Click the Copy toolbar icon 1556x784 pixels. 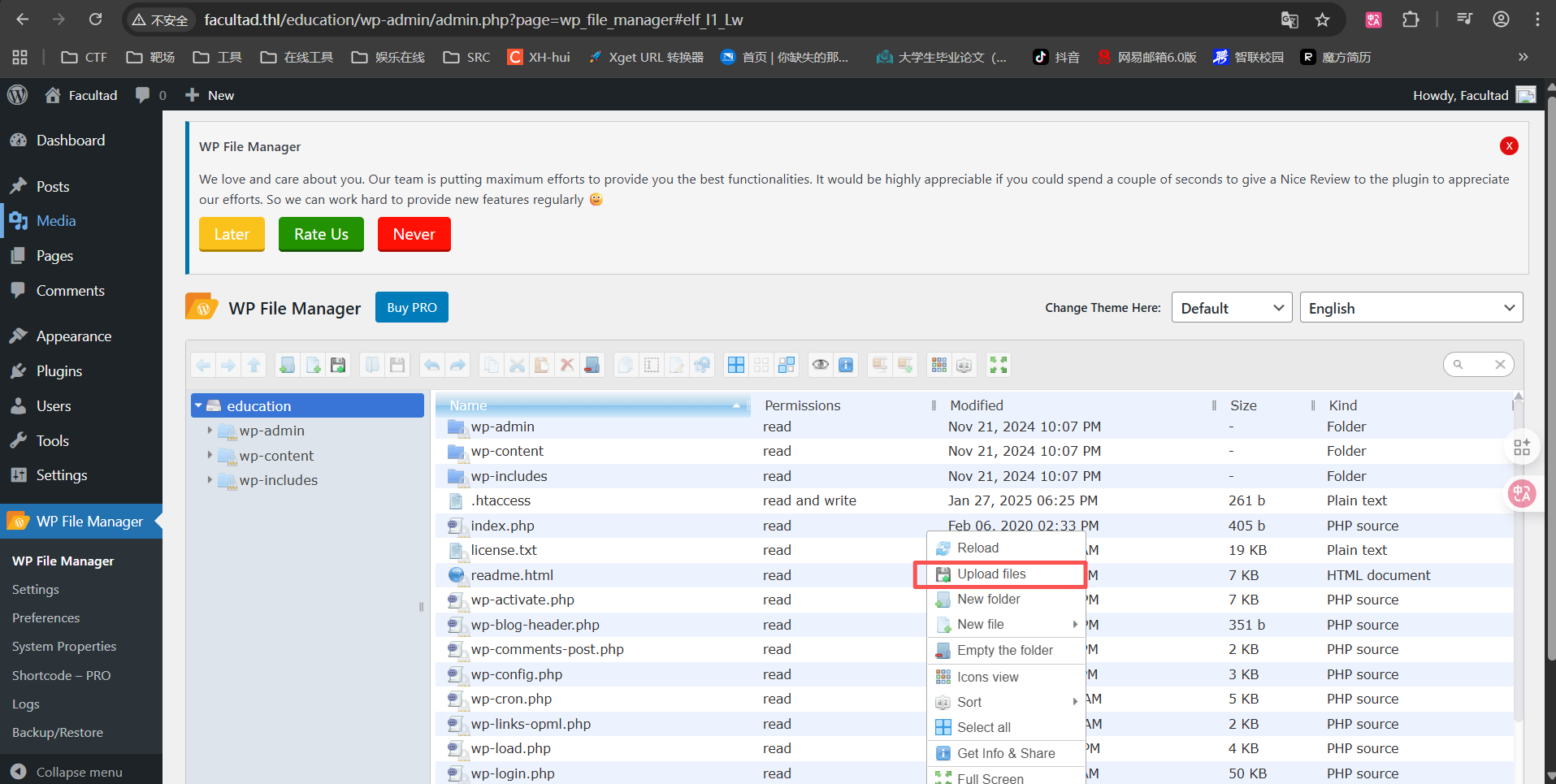tap(492, 366)
